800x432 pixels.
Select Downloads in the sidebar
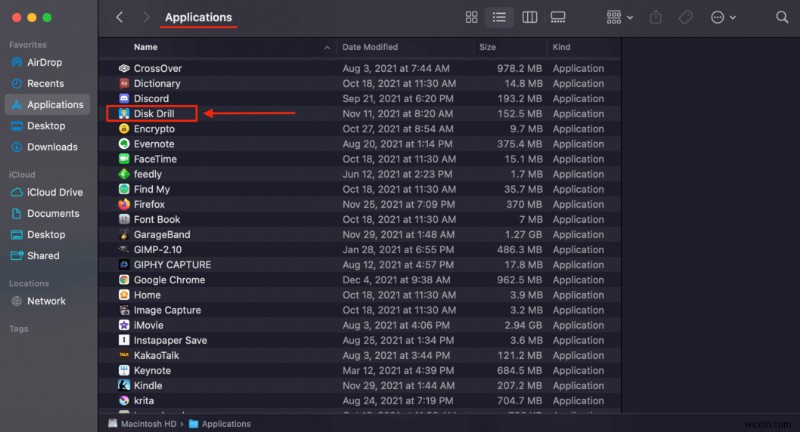(52, 147)
